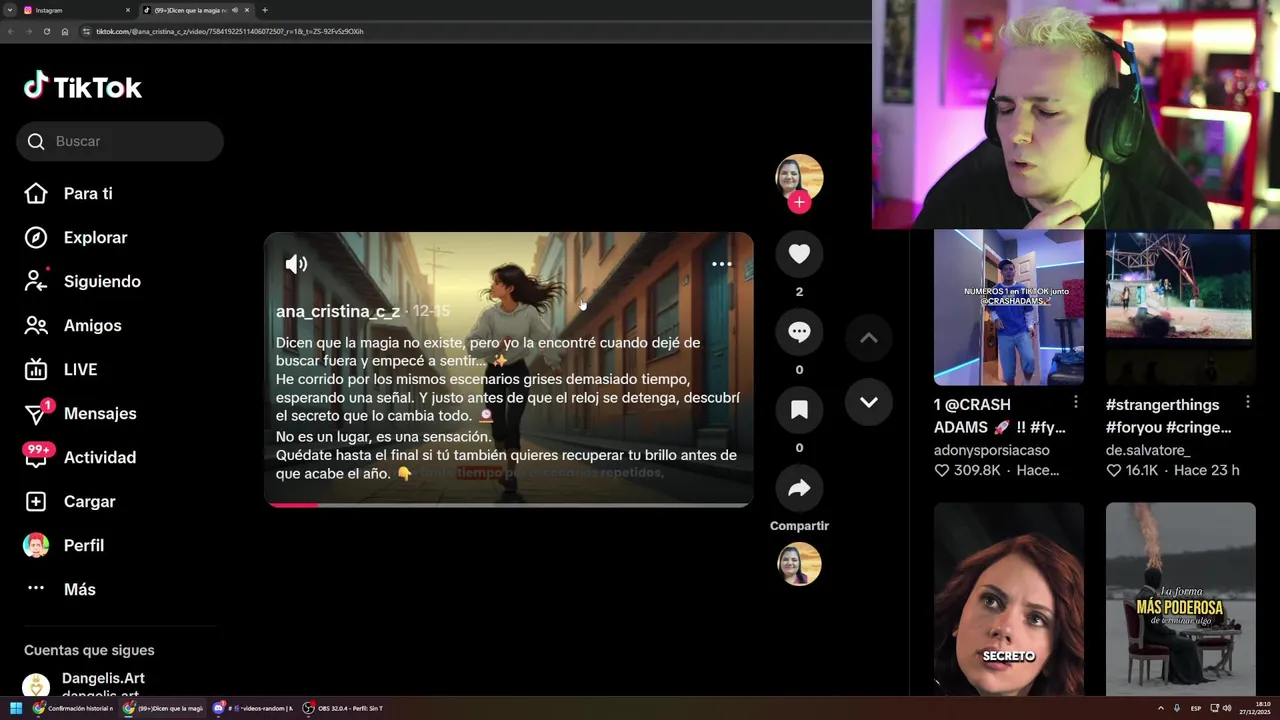Screen dimensions: 1280x720
Task: Open a new browser tab
Action: 265,10
